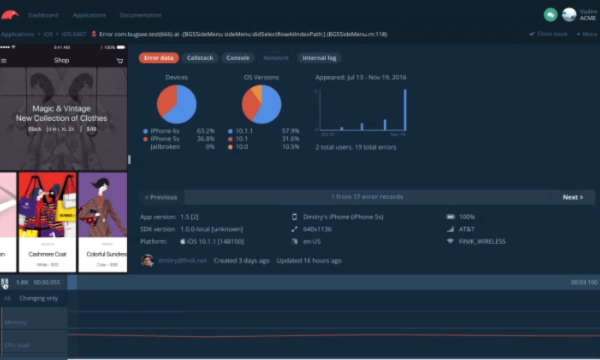
Task: Click the phone device icon
Action: (x=294, y=217)
